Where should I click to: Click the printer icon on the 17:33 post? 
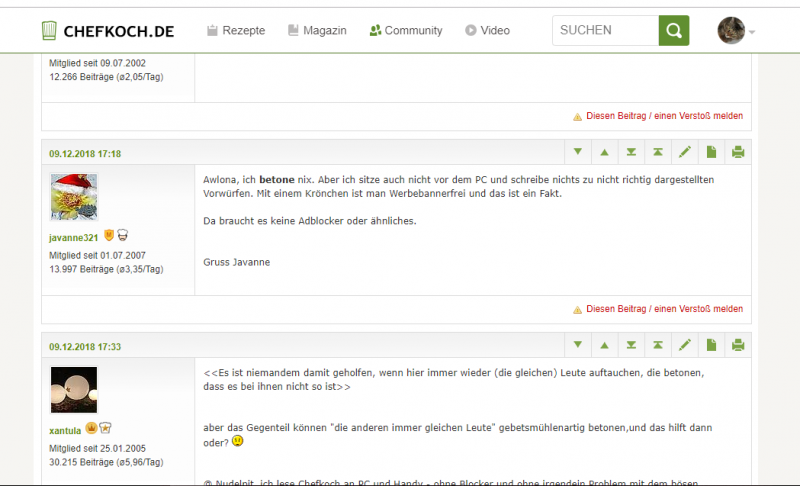738,346
